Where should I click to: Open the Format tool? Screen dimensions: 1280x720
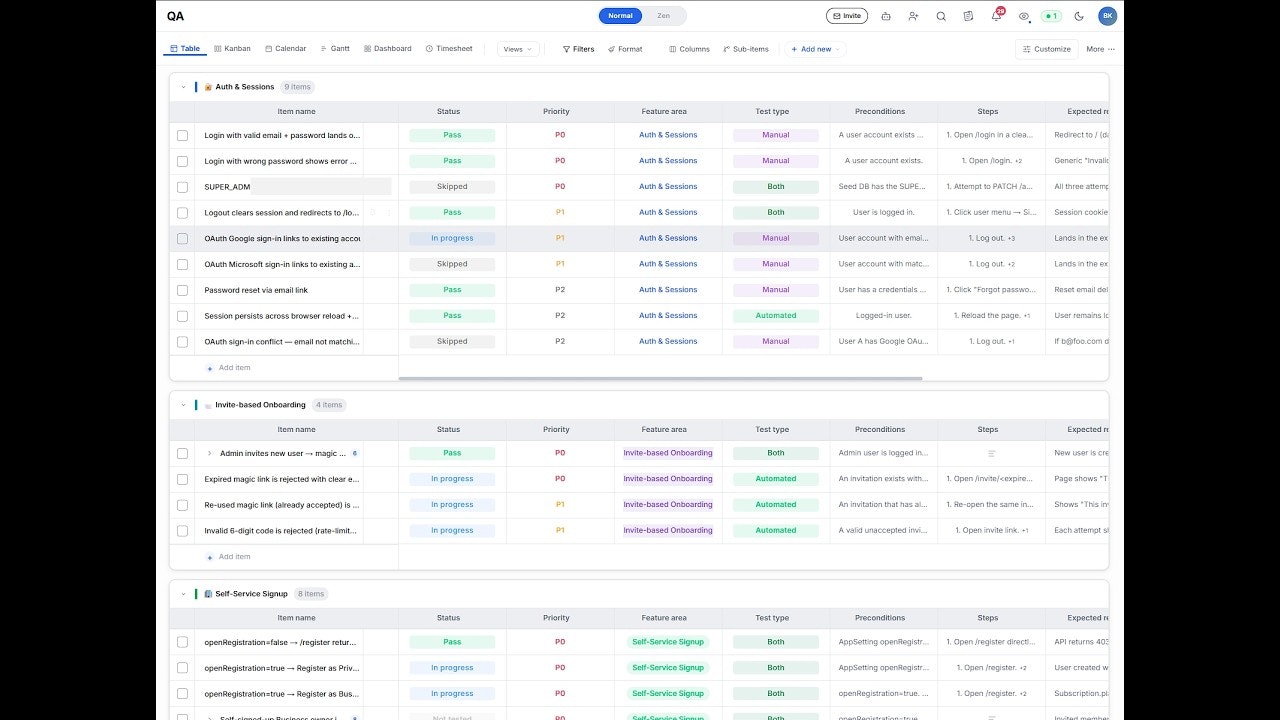coord(625,49)
